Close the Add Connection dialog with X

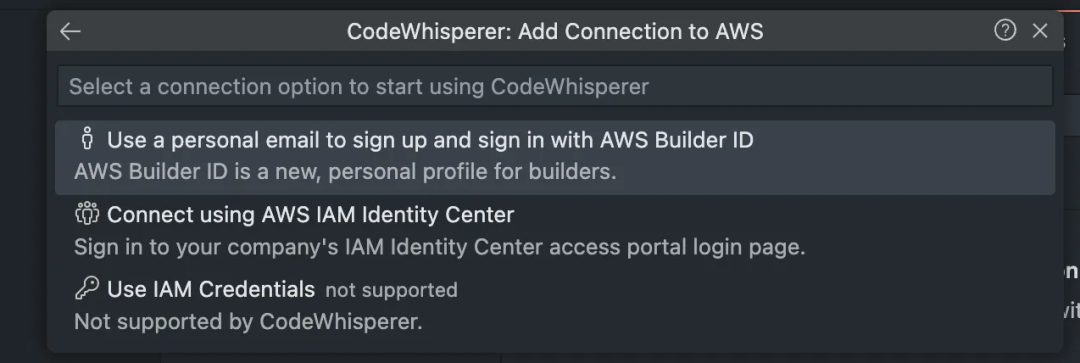coord(1040,31)
